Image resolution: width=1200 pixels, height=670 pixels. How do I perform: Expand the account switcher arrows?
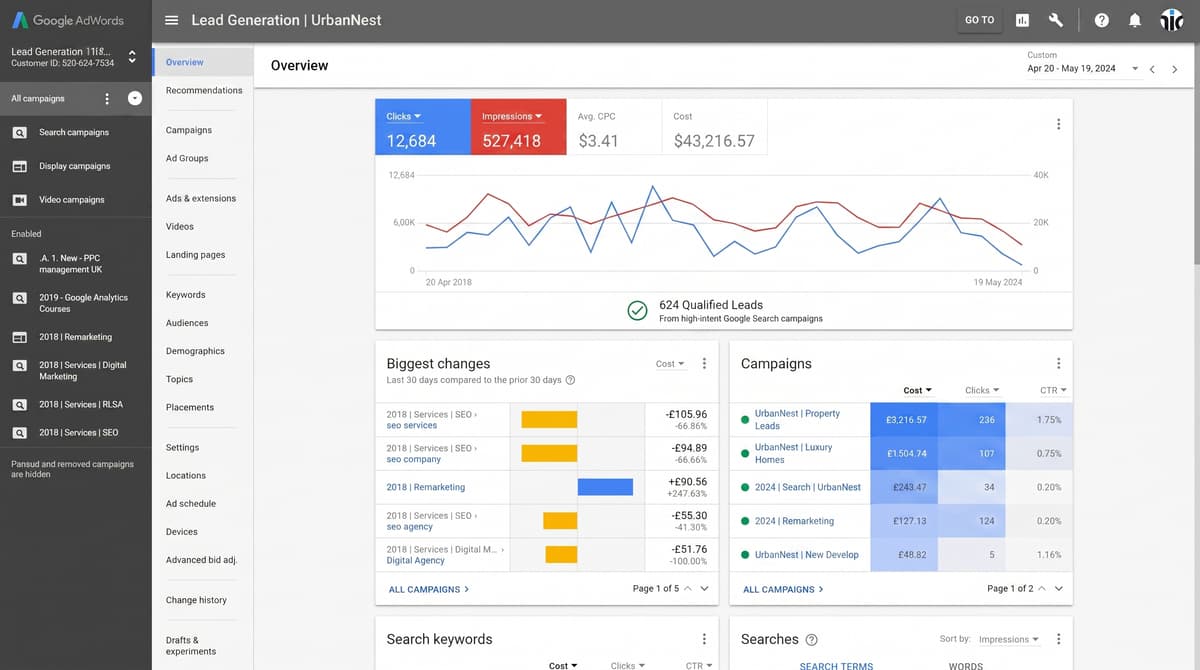[132, 56]
